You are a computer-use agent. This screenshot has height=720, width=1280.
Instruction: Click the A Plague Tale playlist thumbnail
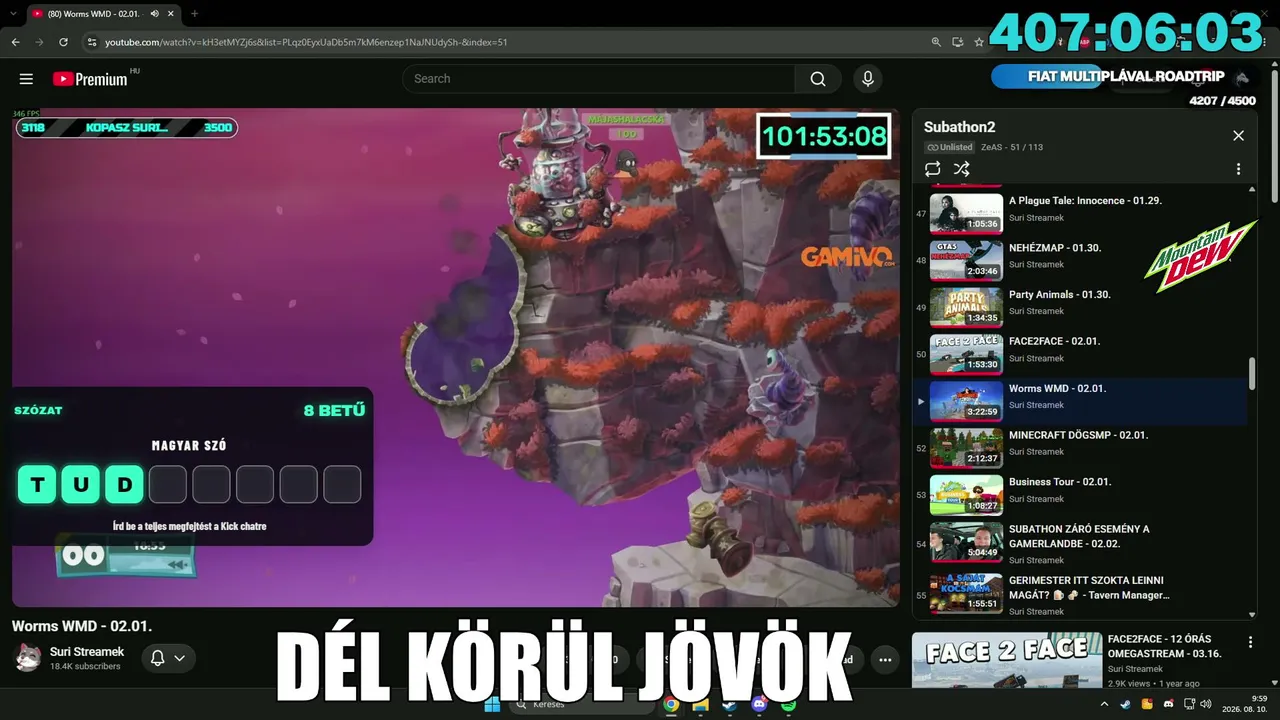click(x=966, y=212)
